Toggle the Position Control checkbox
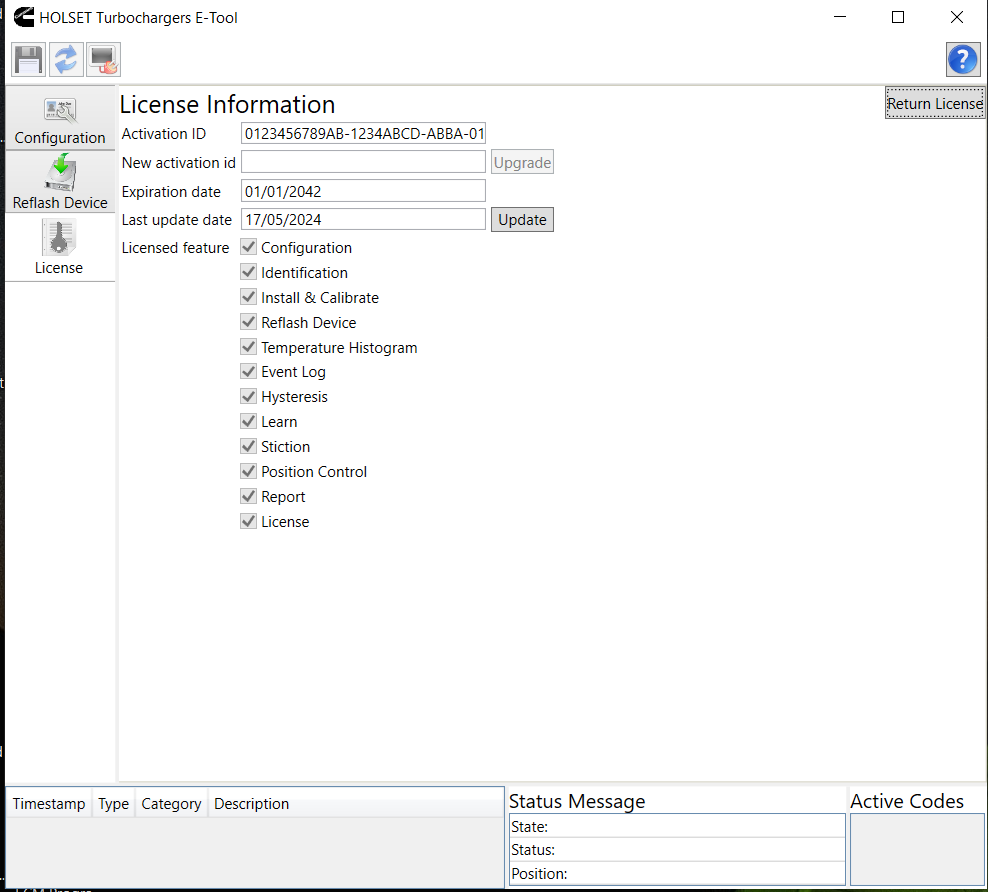This screenshot has height=892, width=988. tap(249, 471)
